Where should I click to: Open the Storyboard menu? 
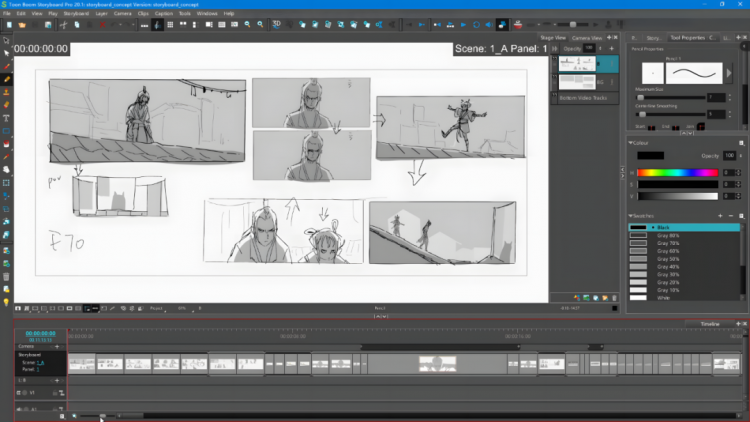pyautogui.click(x=76, y=13)
